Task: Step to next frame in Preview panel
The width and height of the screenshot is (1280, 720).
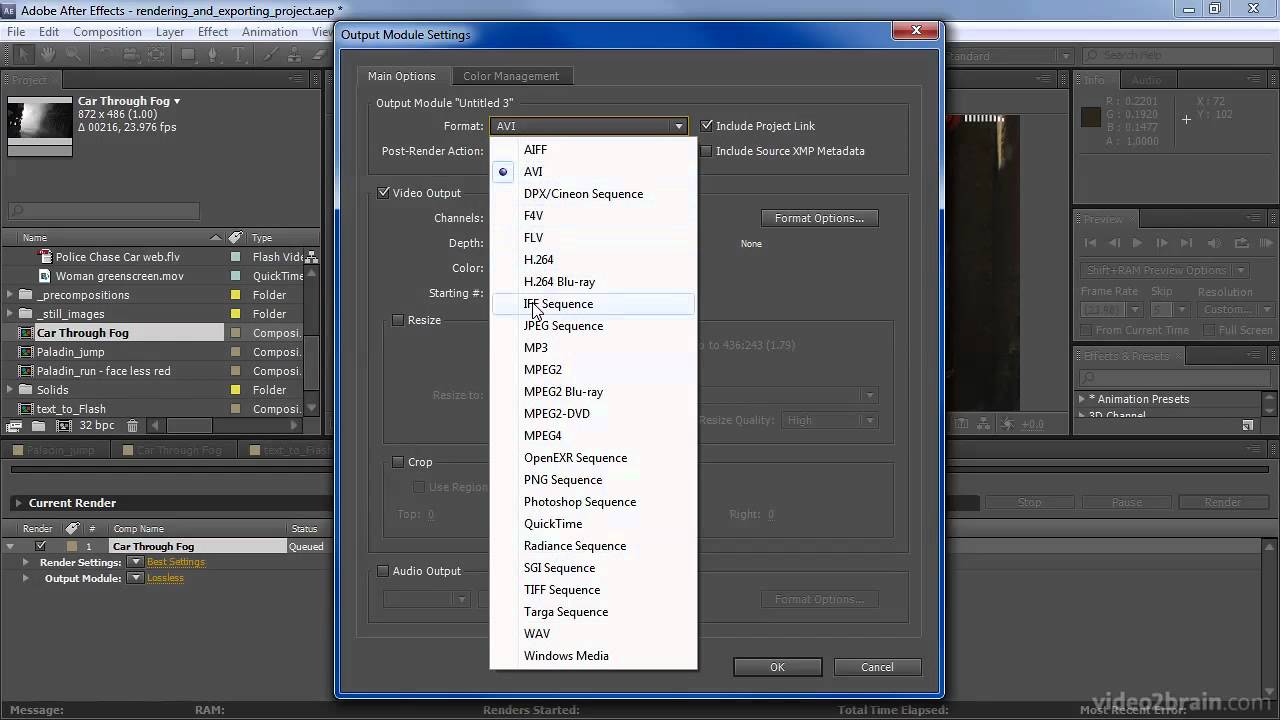Action: click(1162, 243)
